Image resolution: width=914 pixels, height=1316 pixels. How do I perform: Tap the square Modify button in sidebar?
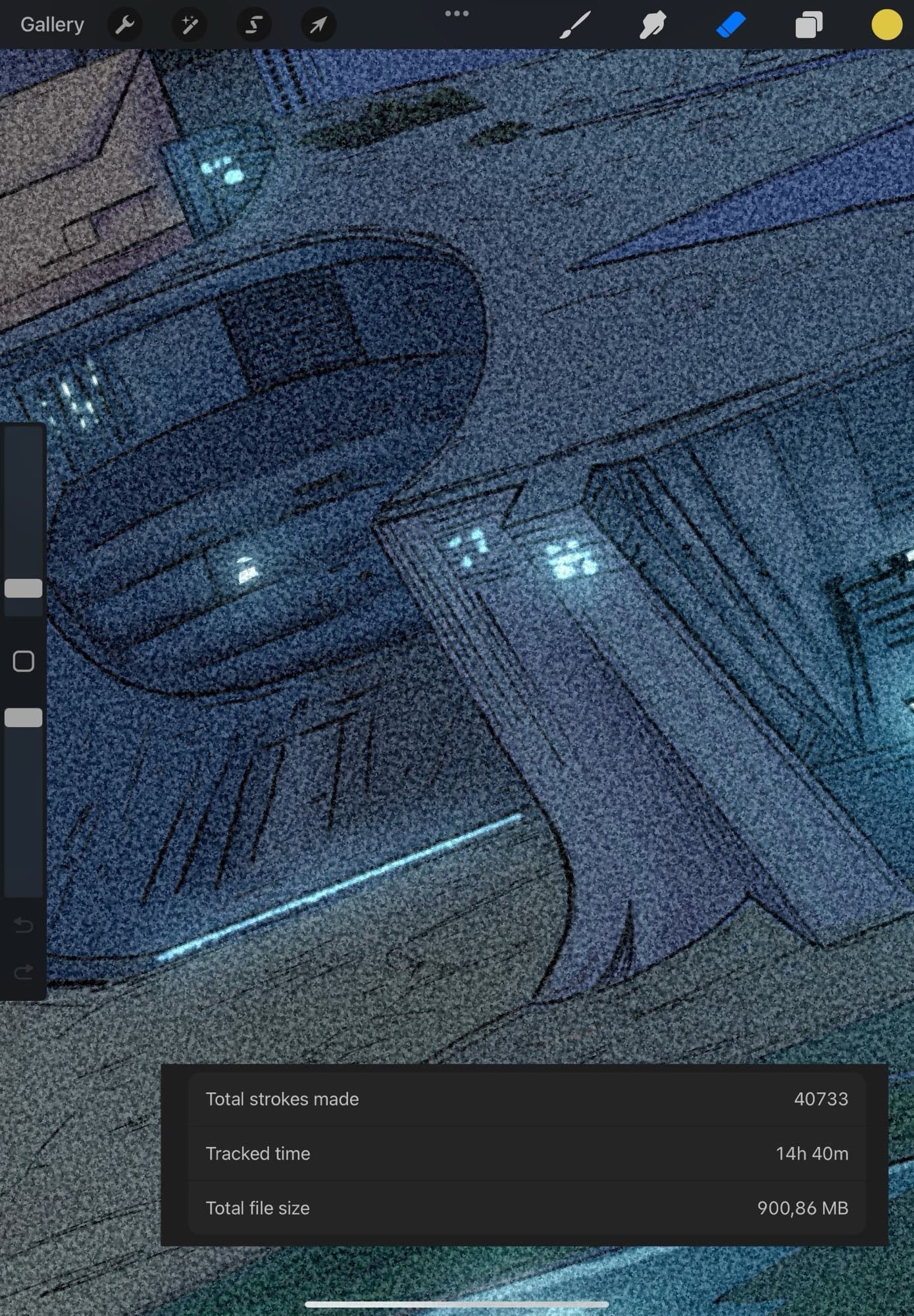pos(24,661)
